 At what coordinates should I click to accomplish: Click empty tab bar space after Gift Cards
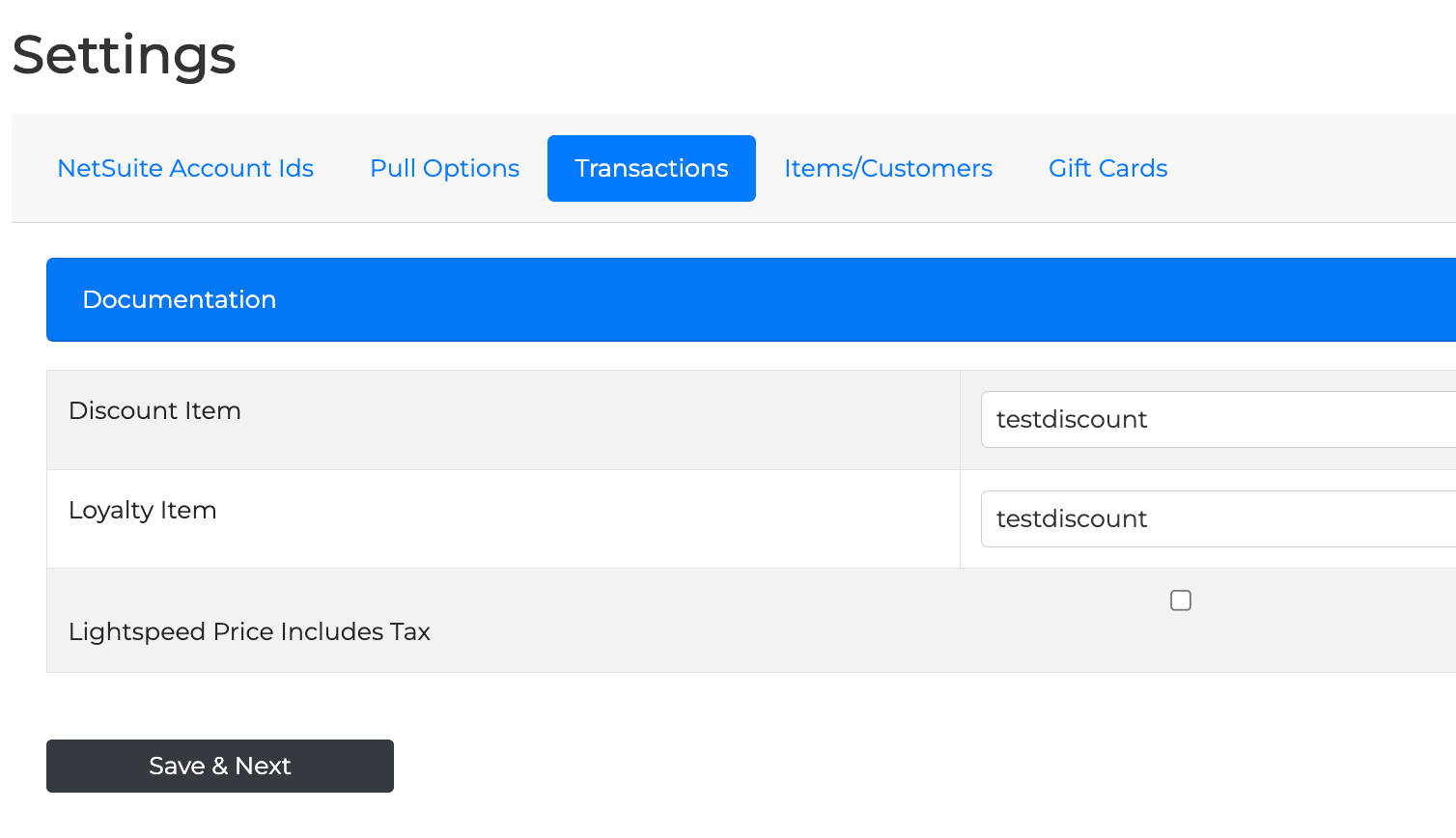[1313, 168]
